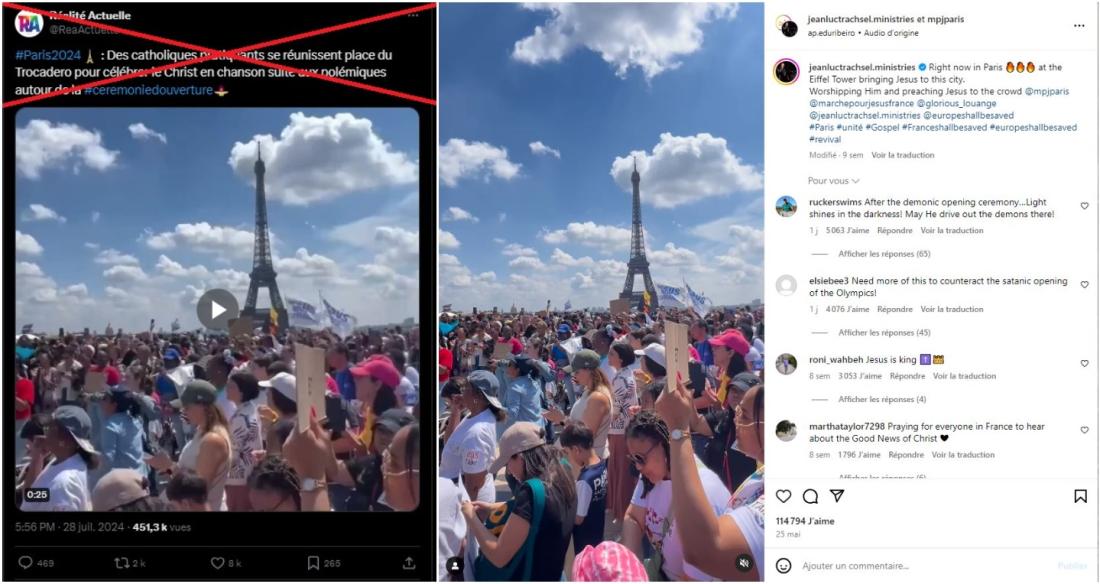Click the tagged people icon on Instagram video
Viewport: 1100px width, 584px height.
click(455, 564)
